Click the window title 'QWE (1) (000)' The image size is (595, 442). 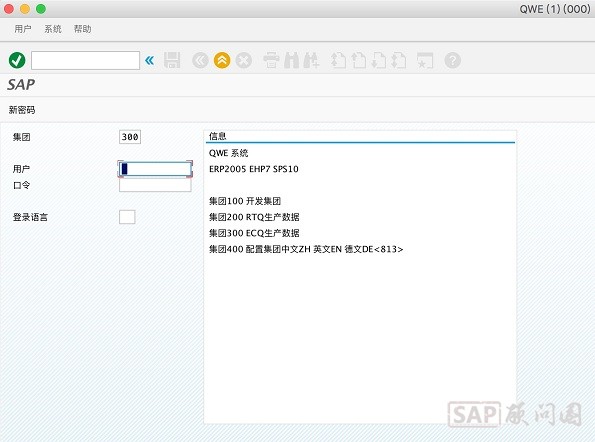(555, 9)
